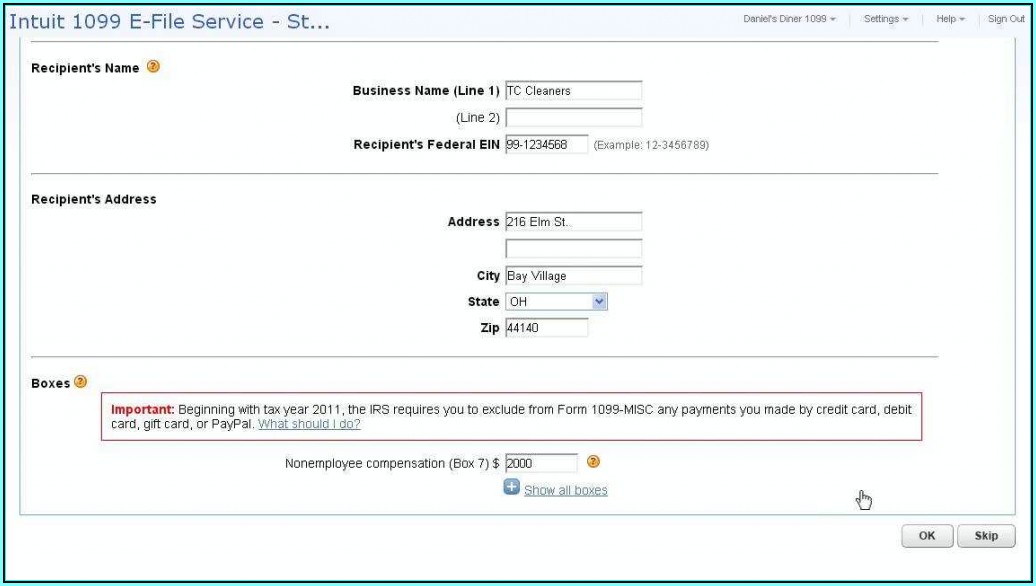1036x586 pixels.
Task: Click the blue plus icon for boxes
Action: pyautogui.click(x=511, y=487)
